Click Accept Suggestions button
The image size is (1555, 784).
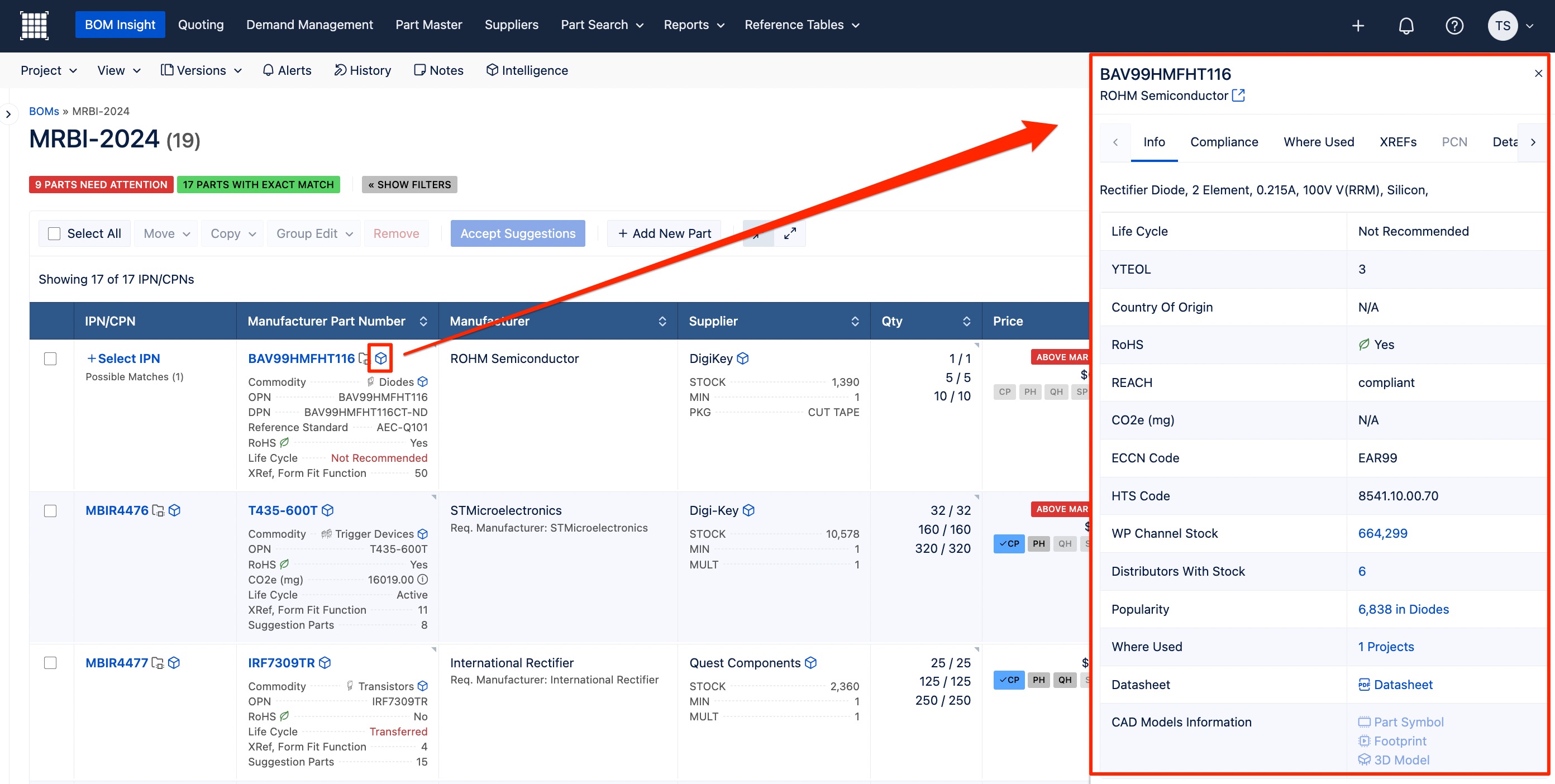(x=517, y=233)
